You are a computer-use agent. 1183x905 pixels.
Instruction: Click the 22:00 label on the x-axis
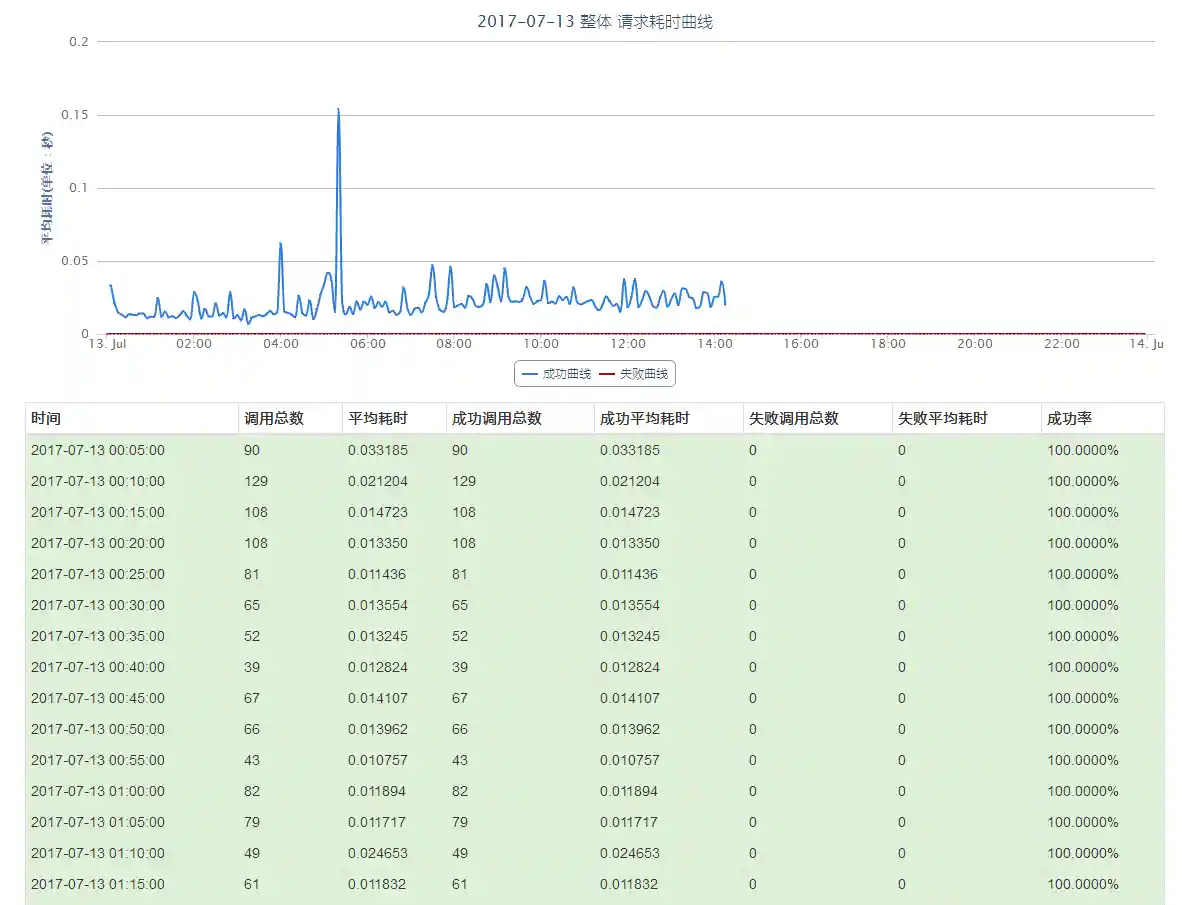[x=1062, y=344]
